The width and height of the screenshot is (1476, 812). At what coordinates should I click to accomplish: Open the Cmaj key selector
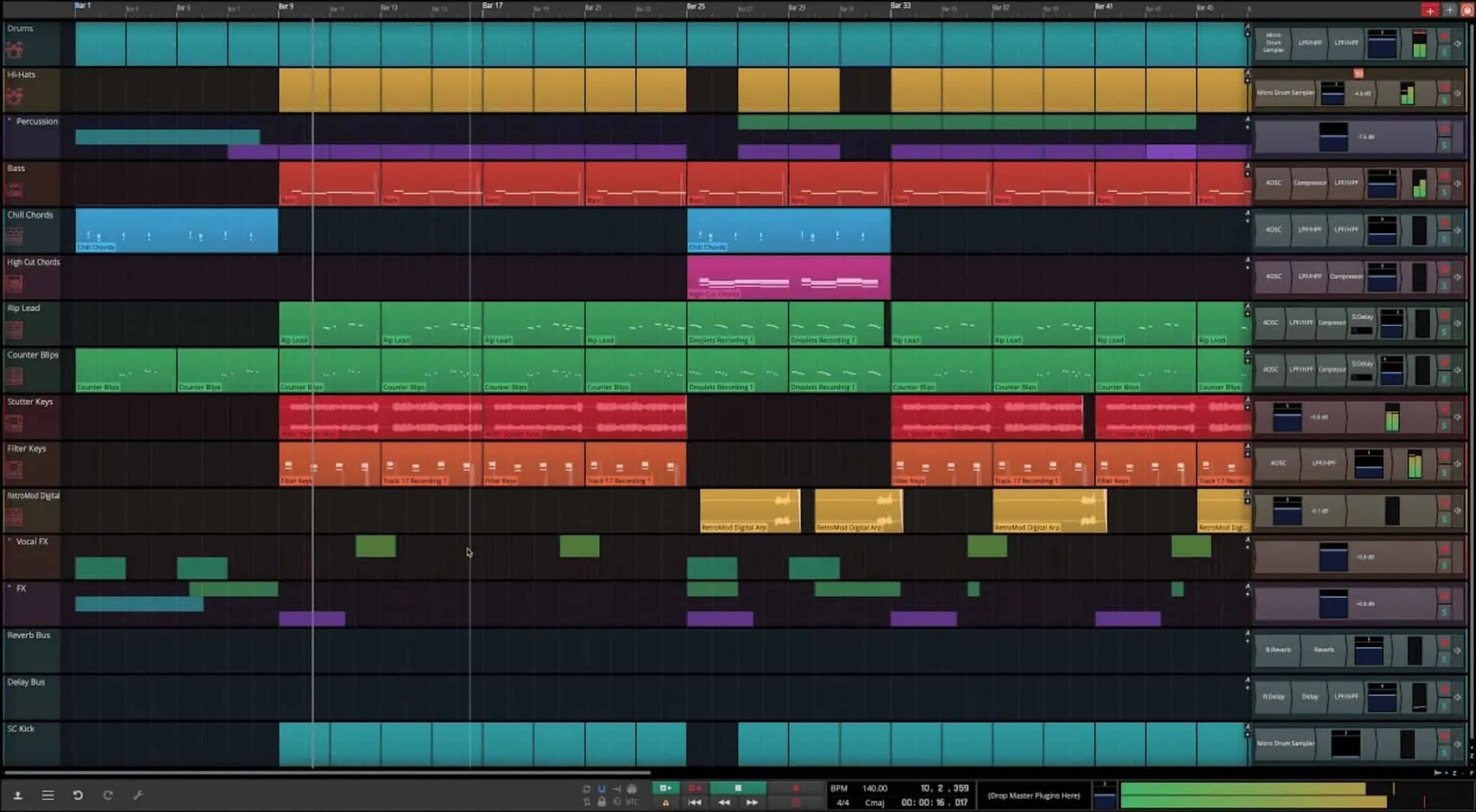pyautogui.click(x=874, y=802)
